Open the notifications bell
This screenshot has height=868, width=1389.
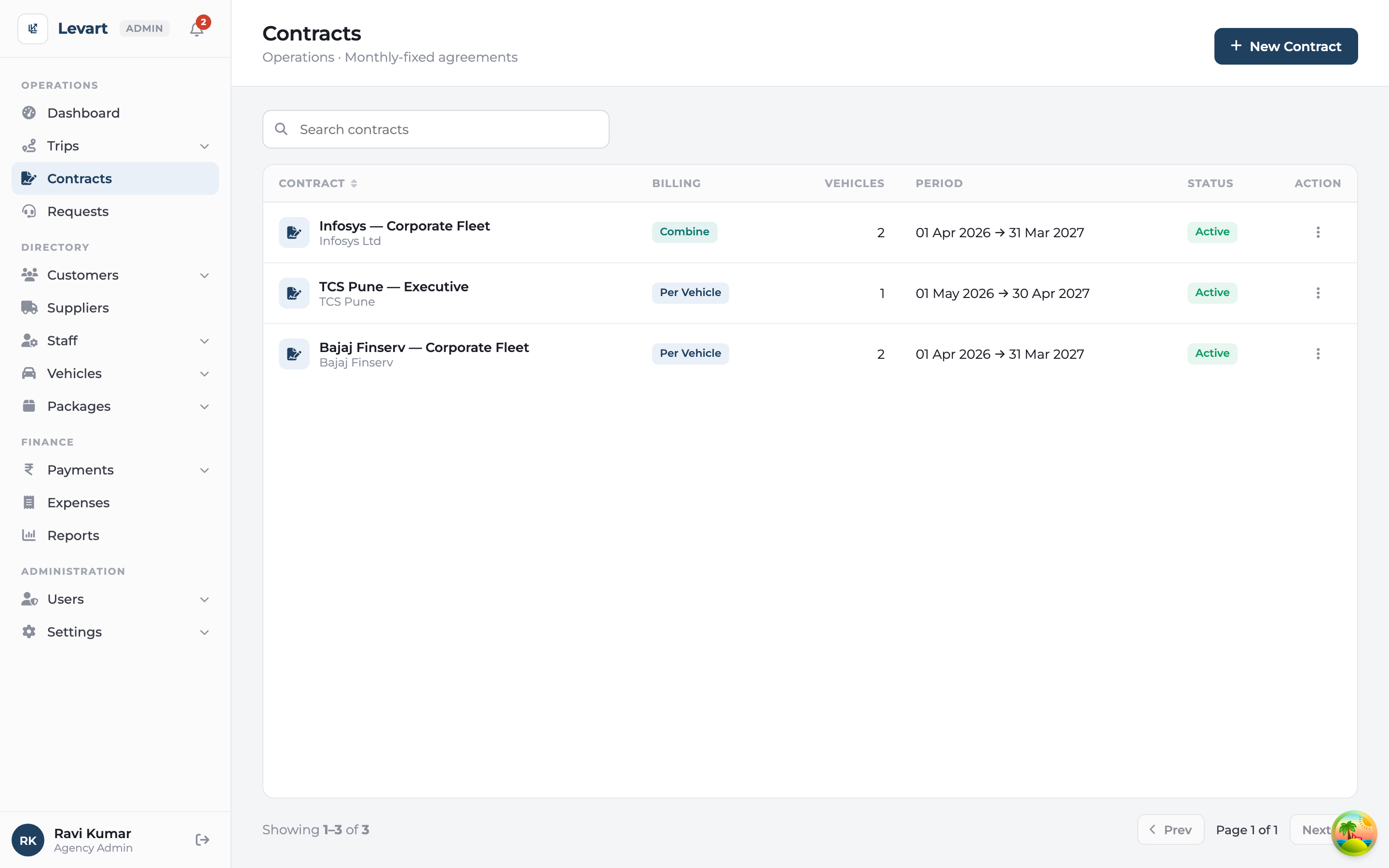[x=197, y=29]
